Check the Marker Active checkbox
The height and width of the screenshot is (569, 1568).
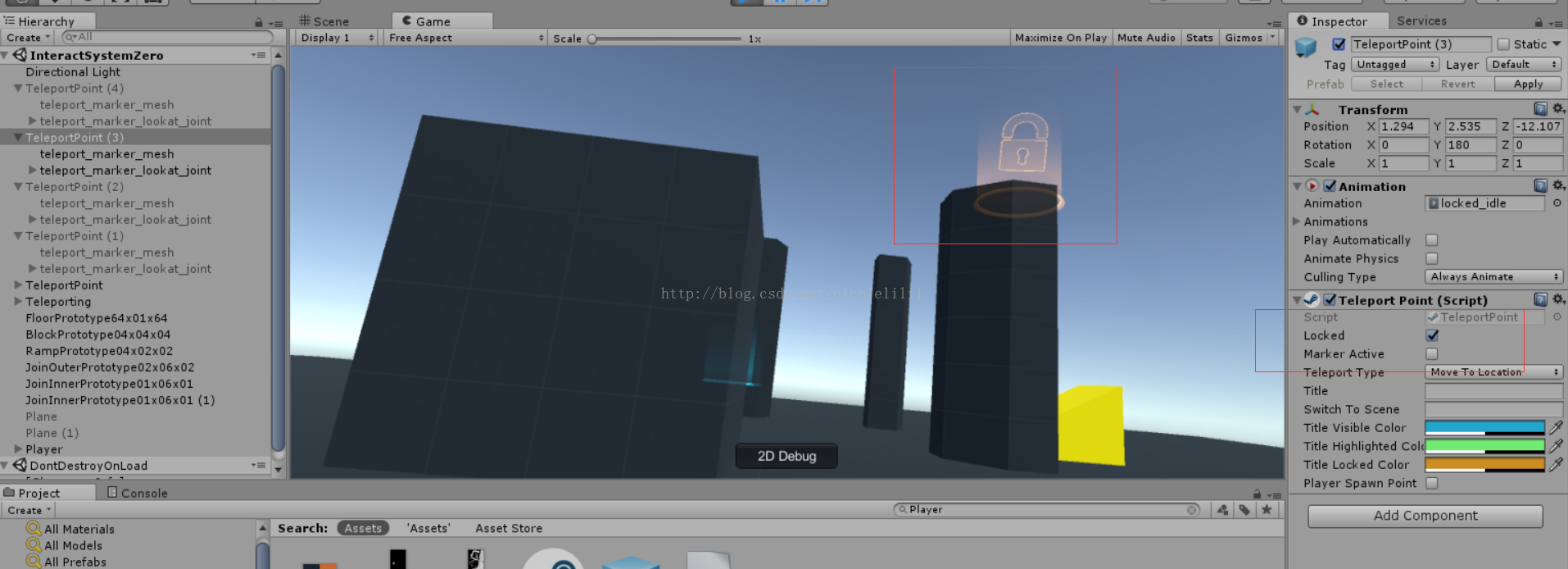point(1432,354)
